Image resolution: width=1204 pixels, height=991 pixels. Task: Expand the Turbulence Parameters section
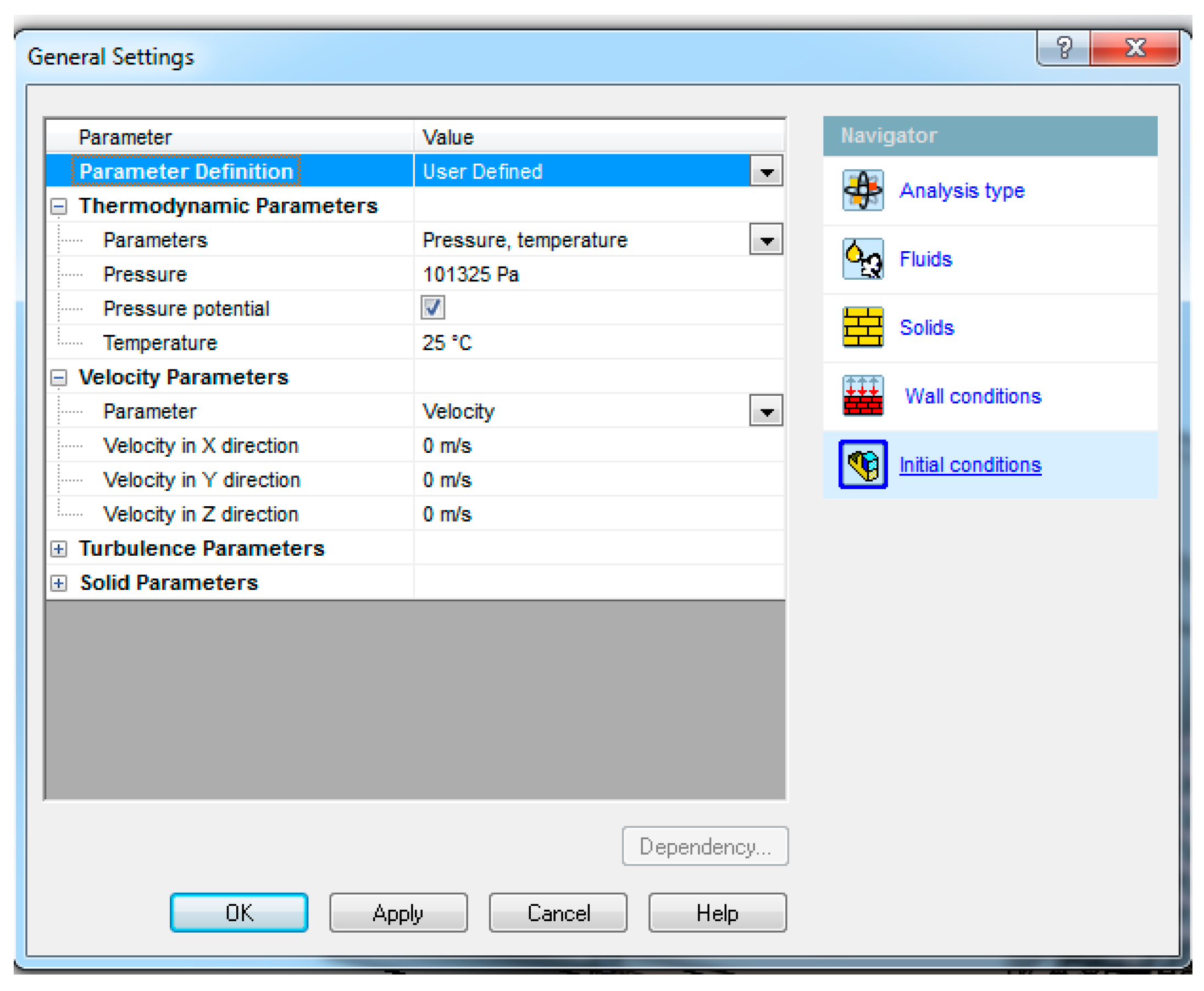click(58, 548)
